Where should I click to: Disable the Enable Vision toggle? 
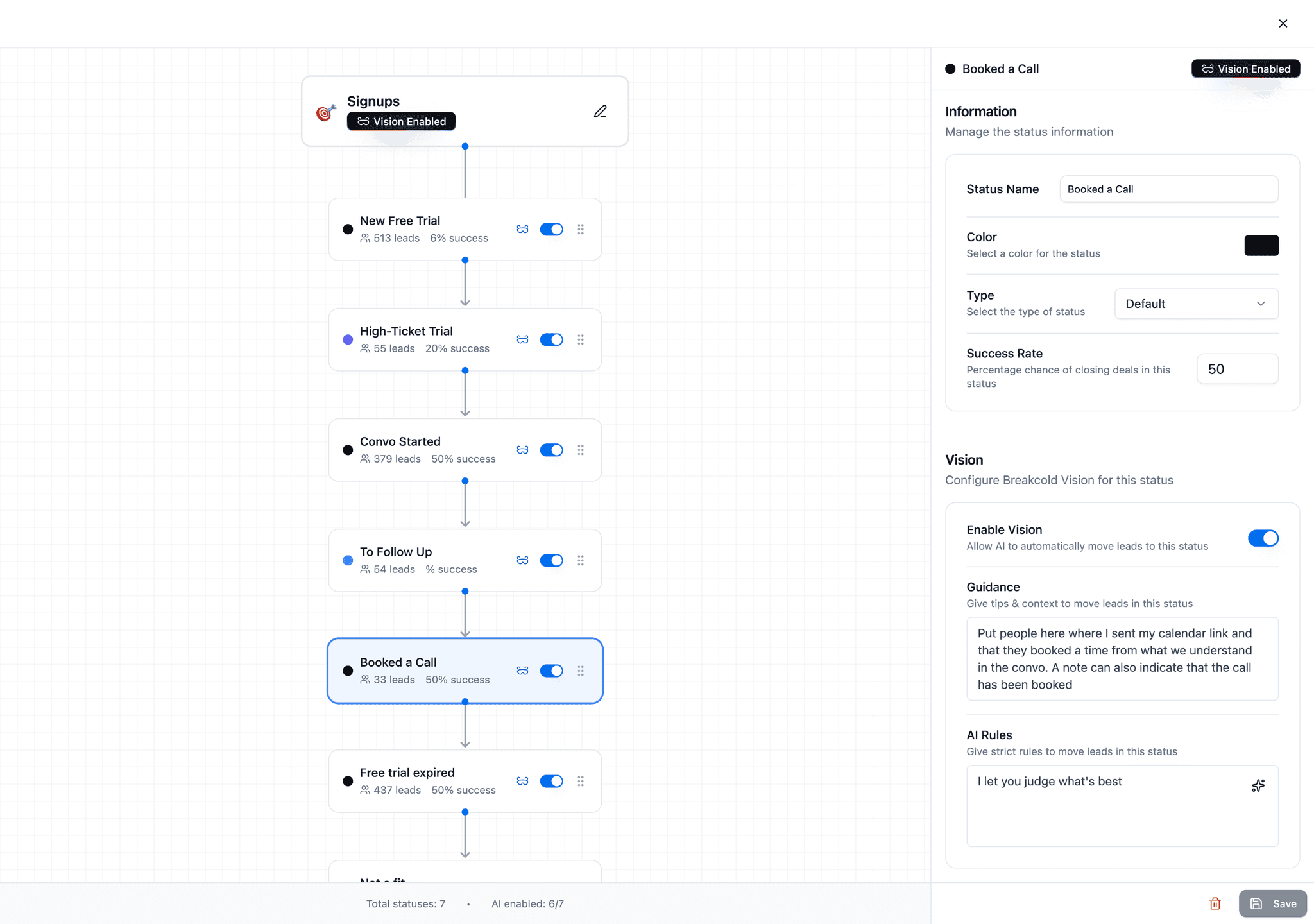(x=1262, y=538)
